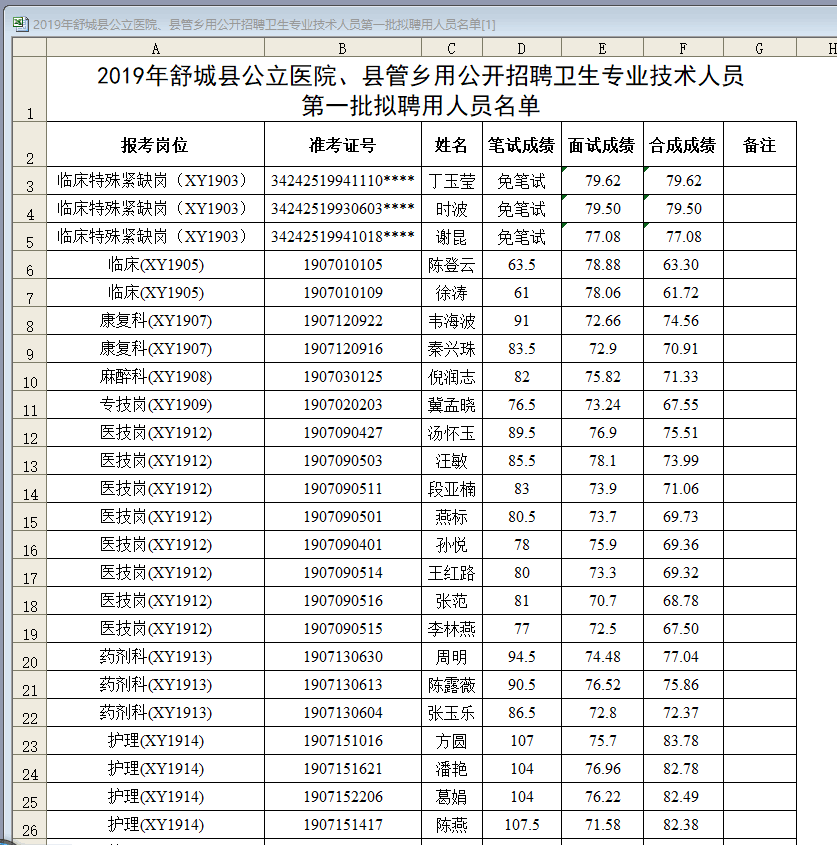Screen dimensions: 837x845
Task: Select exam number cell 1907120916
Action: coord(343,349)
